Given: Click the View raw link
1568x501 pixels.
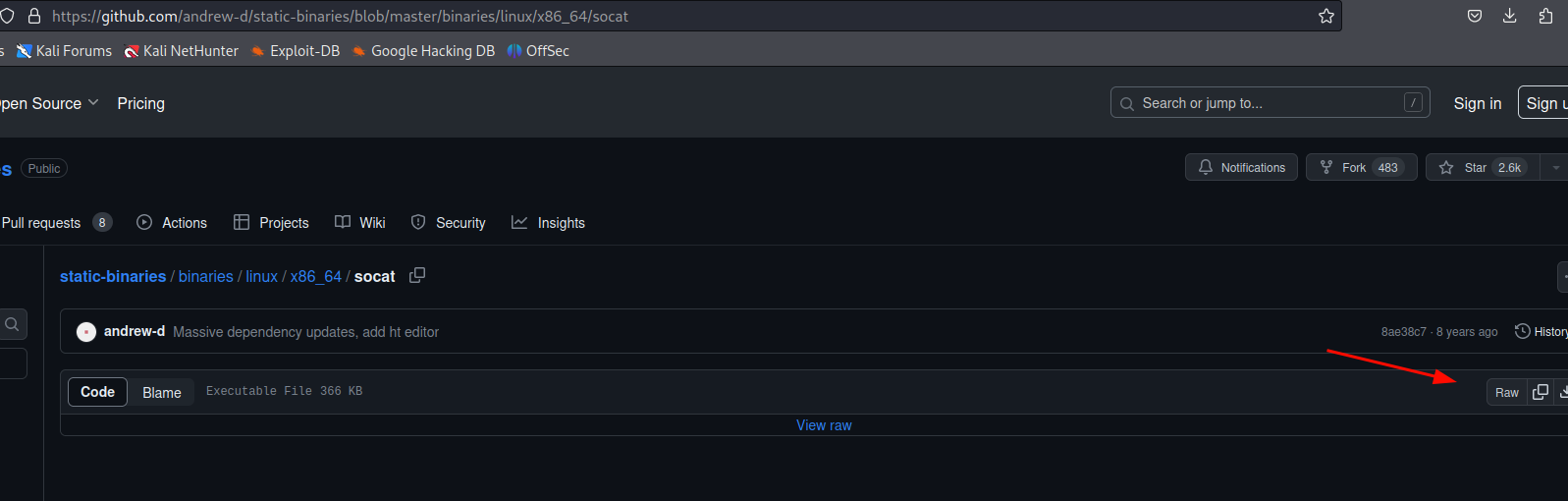Looking at the screenshot, I should coord(824,425).
